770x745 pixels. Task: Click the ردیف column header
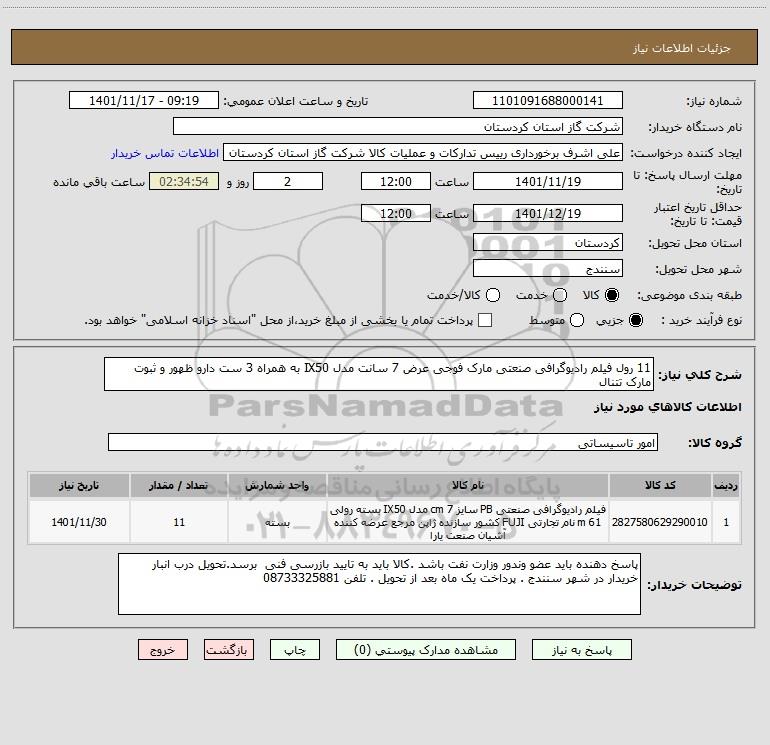(726, 486)
